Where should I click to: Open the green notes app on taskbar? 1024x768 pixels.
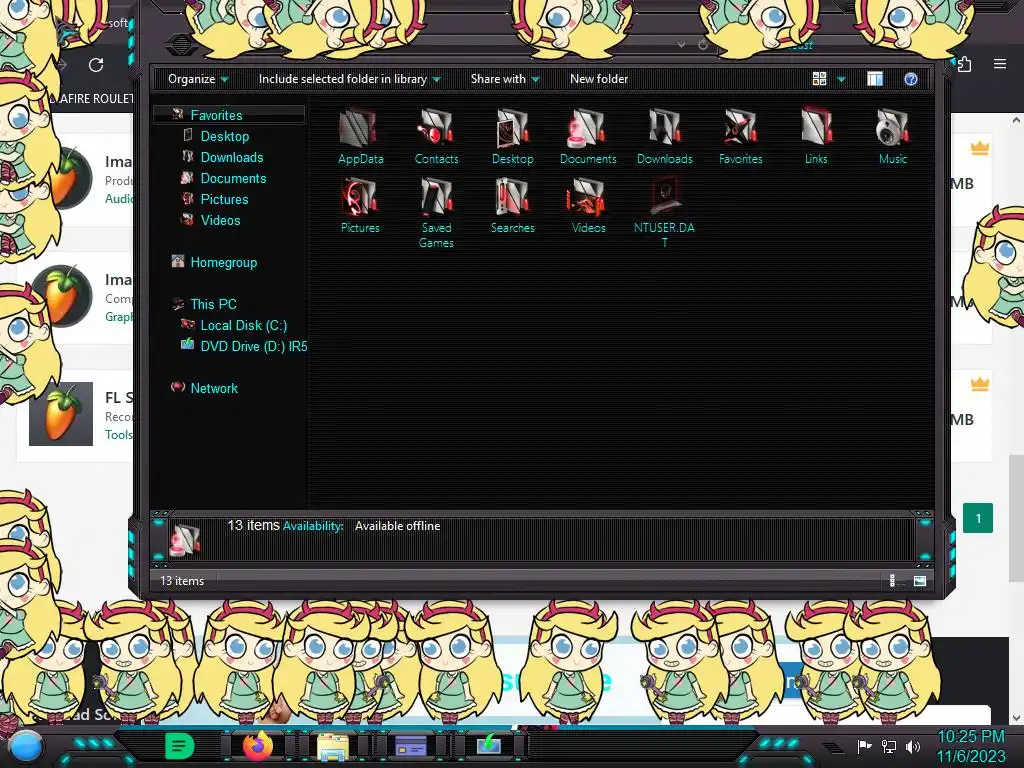180,746
